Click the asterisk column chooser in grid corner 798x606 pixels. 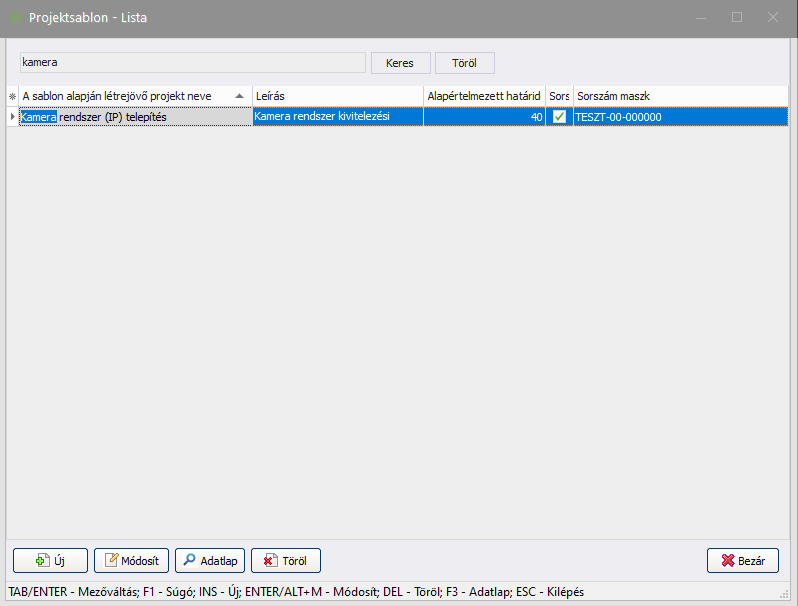point(12,96)
